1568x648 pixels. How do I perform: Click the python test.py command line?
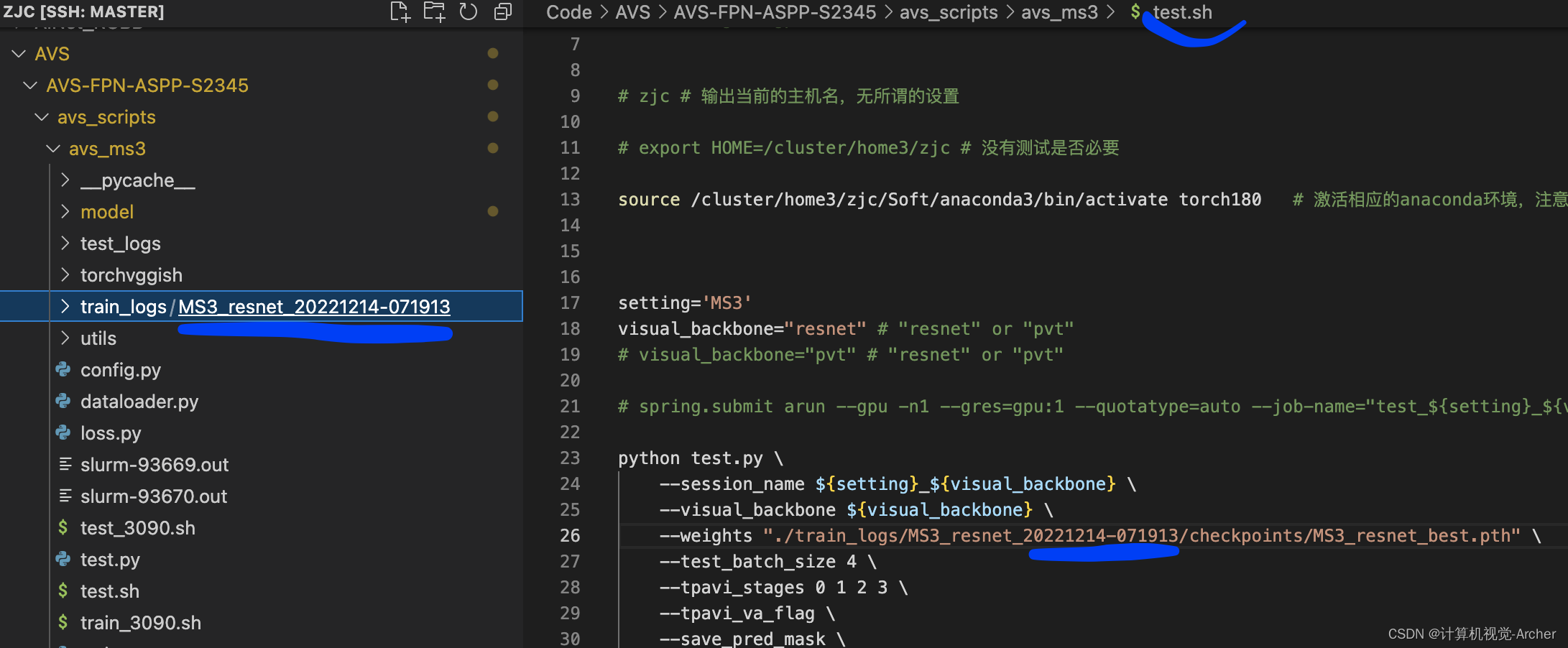(701, 458)
